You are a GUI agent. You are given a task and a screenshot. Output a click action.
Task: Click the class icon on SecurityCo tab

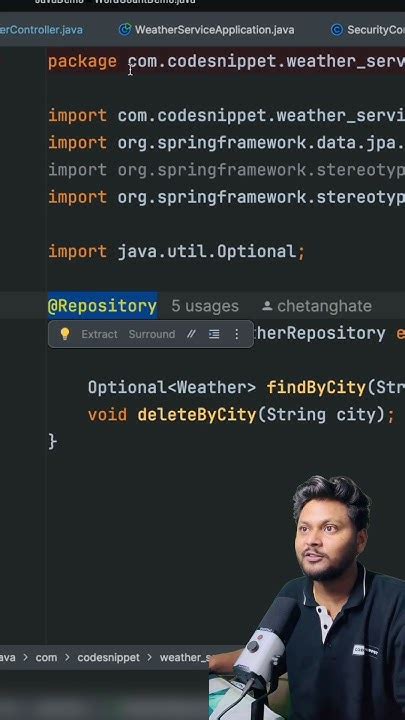[337, 30]
